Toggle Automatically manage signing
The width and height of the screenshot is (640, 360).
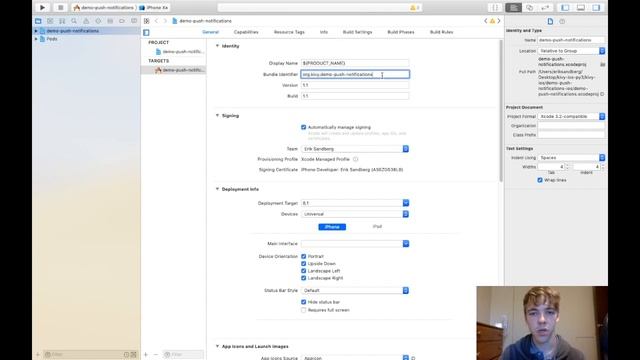point(303,127)
